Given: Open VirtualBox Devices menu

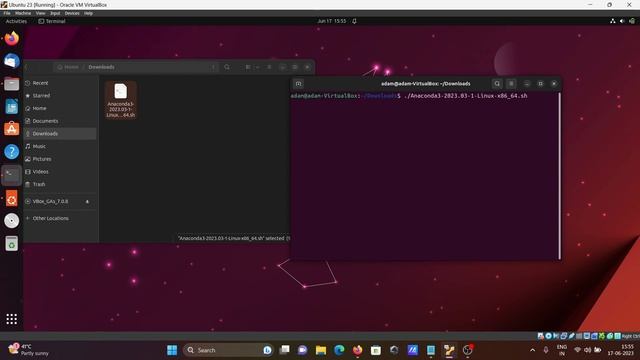Looking at the screenshot, I should [x=72, y=13].
